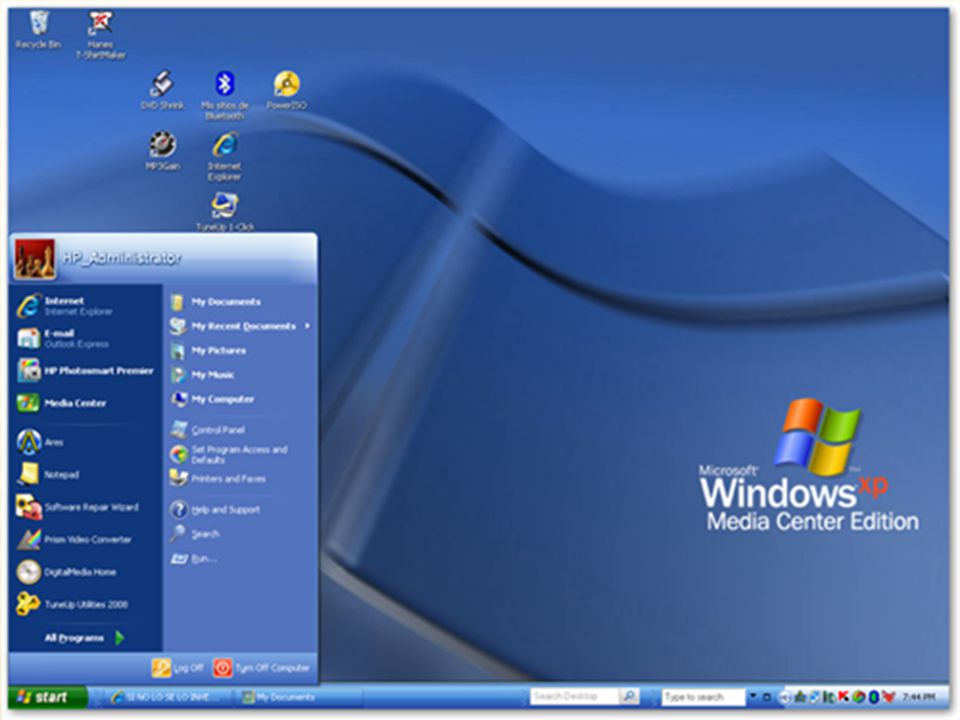Screen dimensions: 960x720
Task: Click the Log Off button
Action: coord(178,668)
